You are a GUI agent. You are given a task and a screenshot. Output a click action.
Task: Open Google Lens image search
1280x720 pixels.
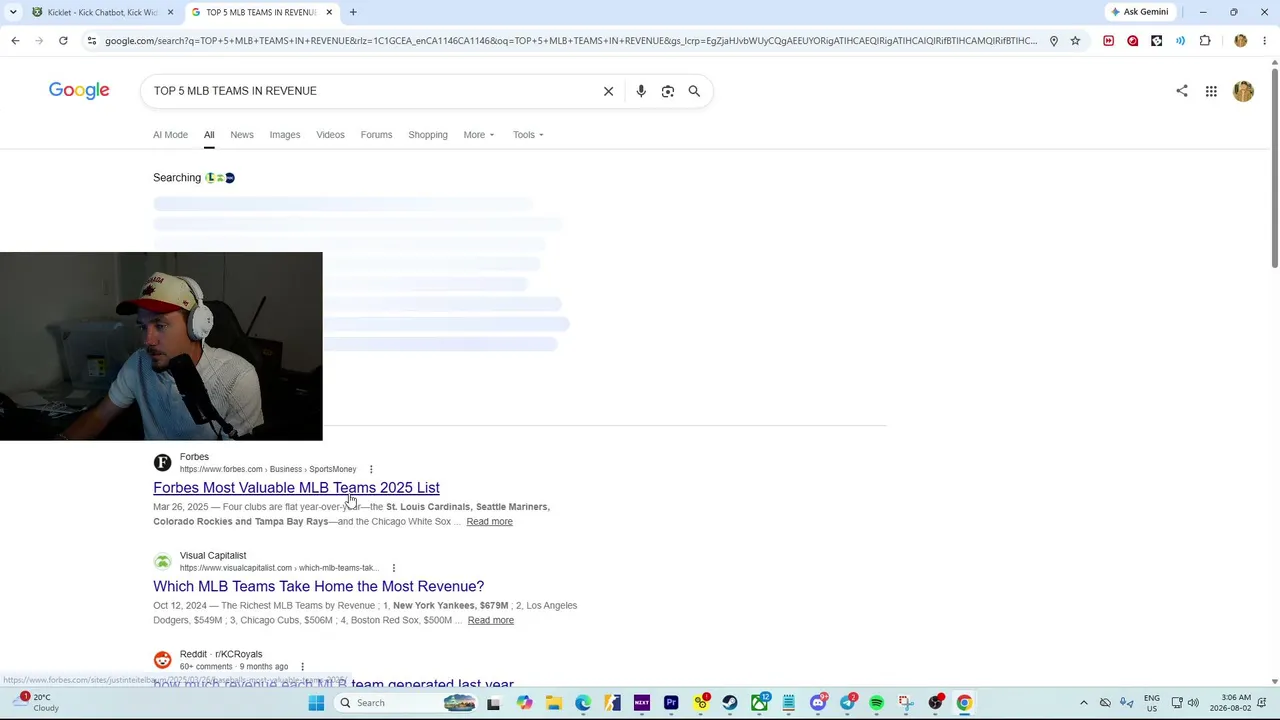(668, 91)
